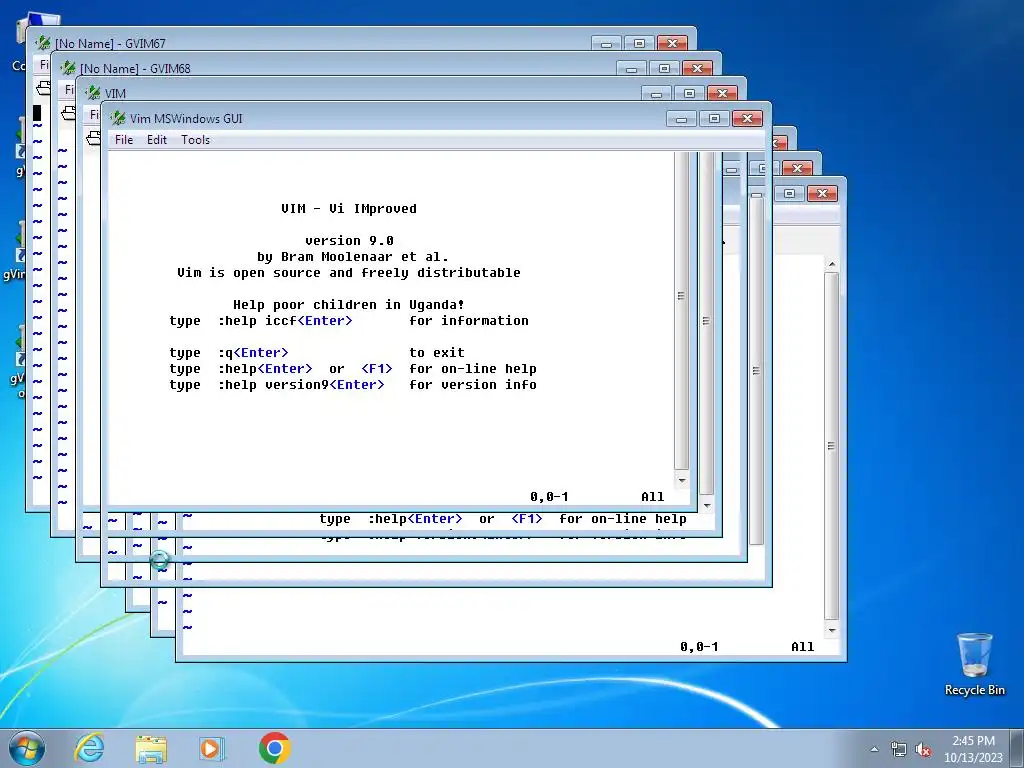Click scroll down arrow of the backmost right window

click(x=831, y=630)
